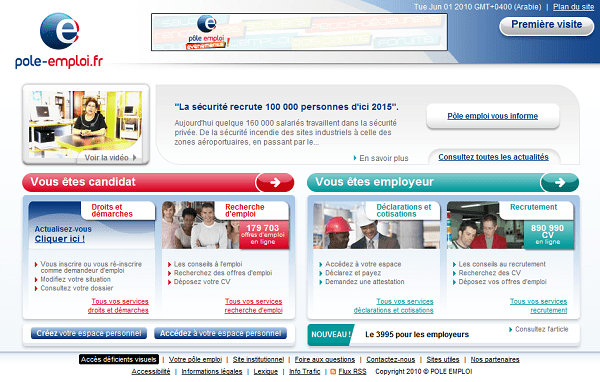Screen dimensions: 600x382
Task: Click the Cliquer ici ! link
Action: pos(60,239)
